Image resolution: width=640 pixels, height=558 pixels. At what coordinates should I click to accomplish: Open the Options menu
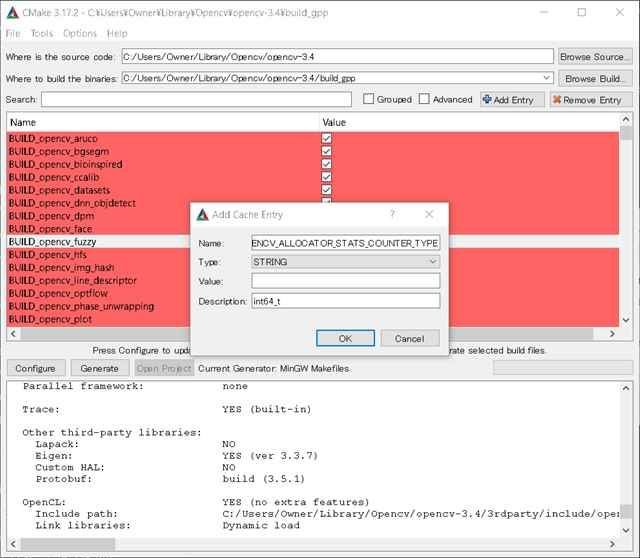(80, 33)
